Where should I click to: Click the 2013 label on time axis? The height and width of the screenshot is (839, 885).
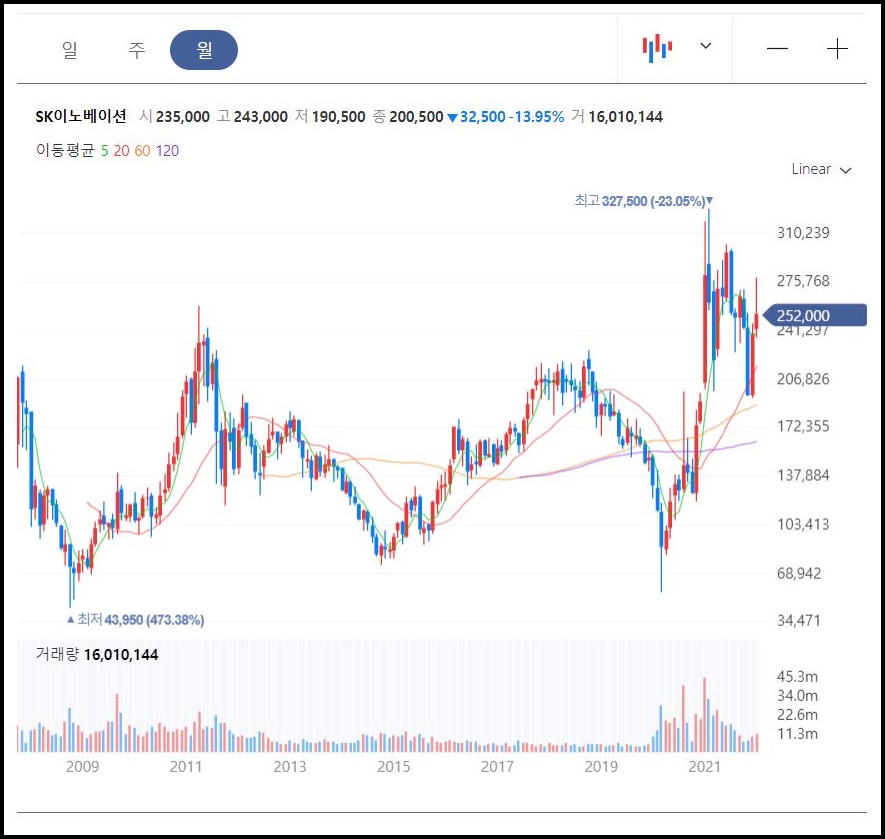tap(290, 767)
